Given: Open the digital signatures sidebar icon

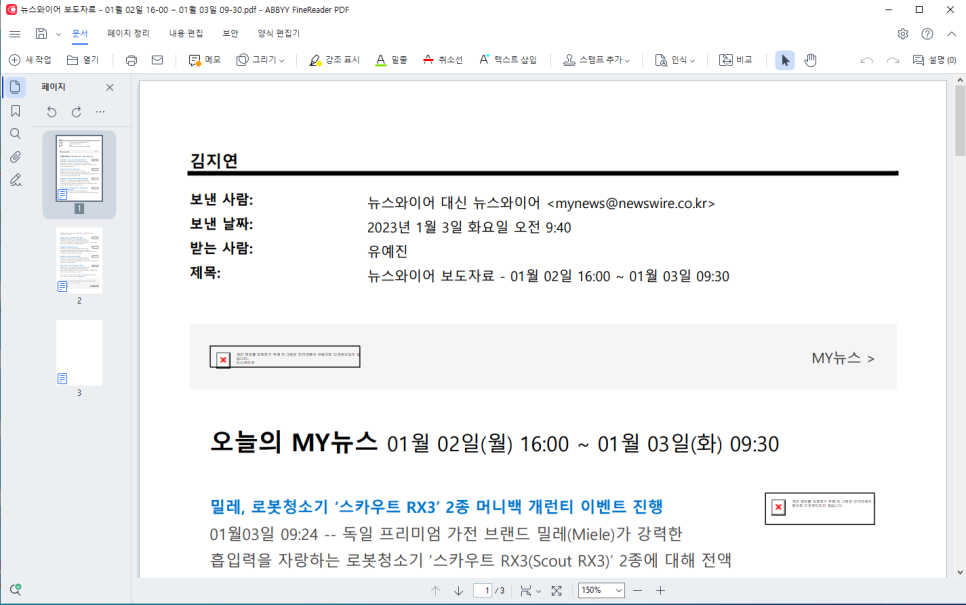Looking at the screenshot, I should (15, 180).
